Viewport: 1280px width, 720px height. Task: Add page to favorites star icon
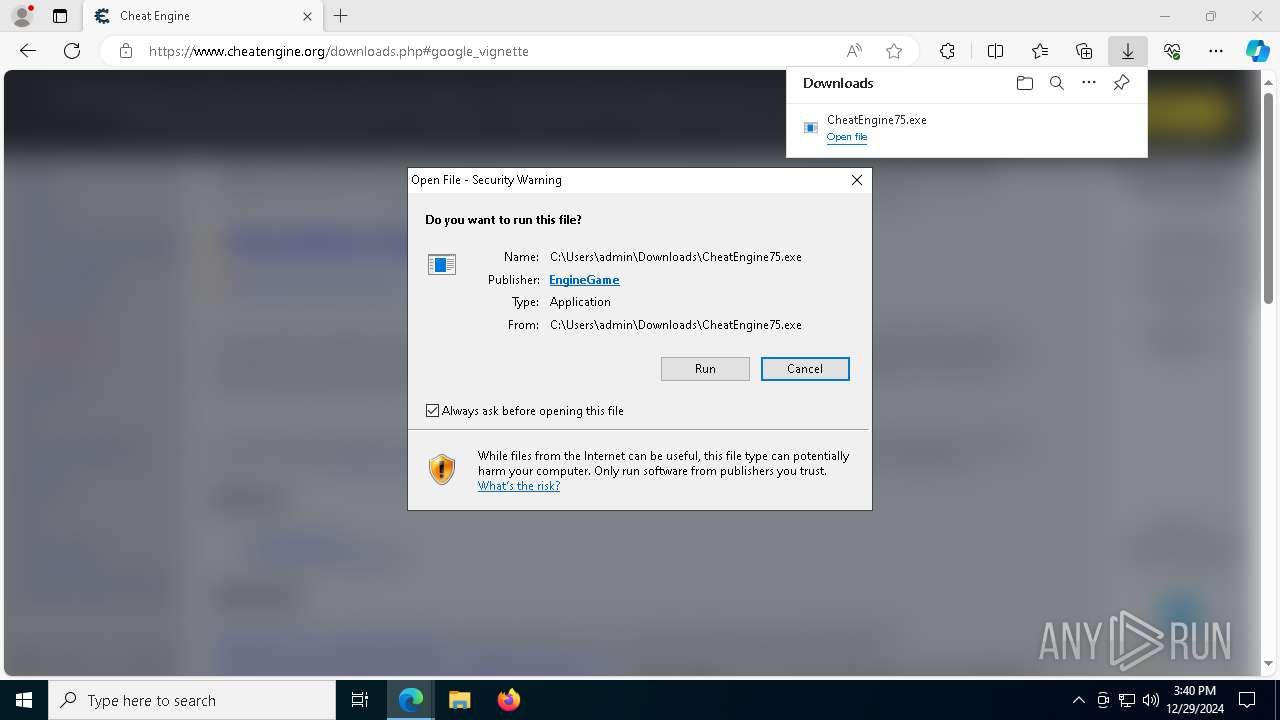pyautogui.click(x=894, y=51)
